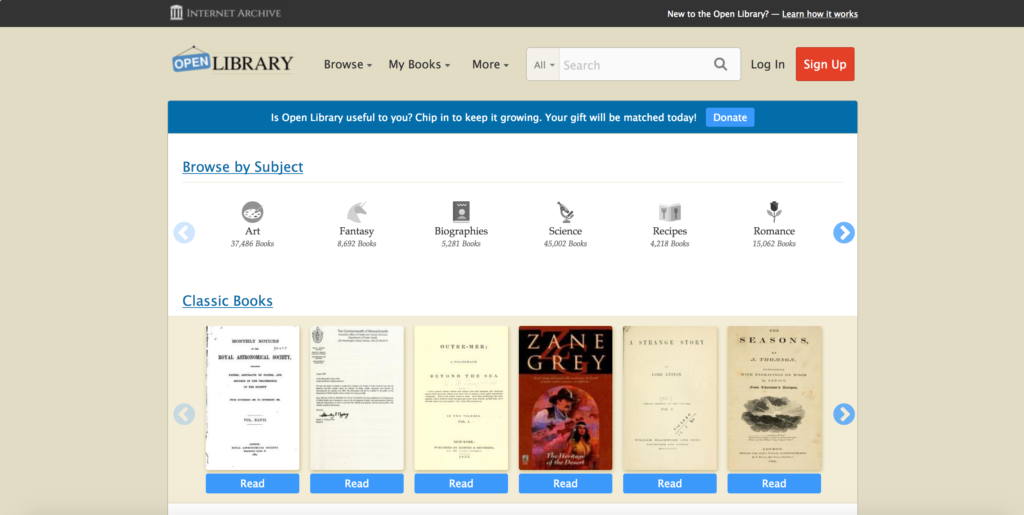Click the Internet Archive text in top bar
This screenshot has width=1024, height=515.
234,13
